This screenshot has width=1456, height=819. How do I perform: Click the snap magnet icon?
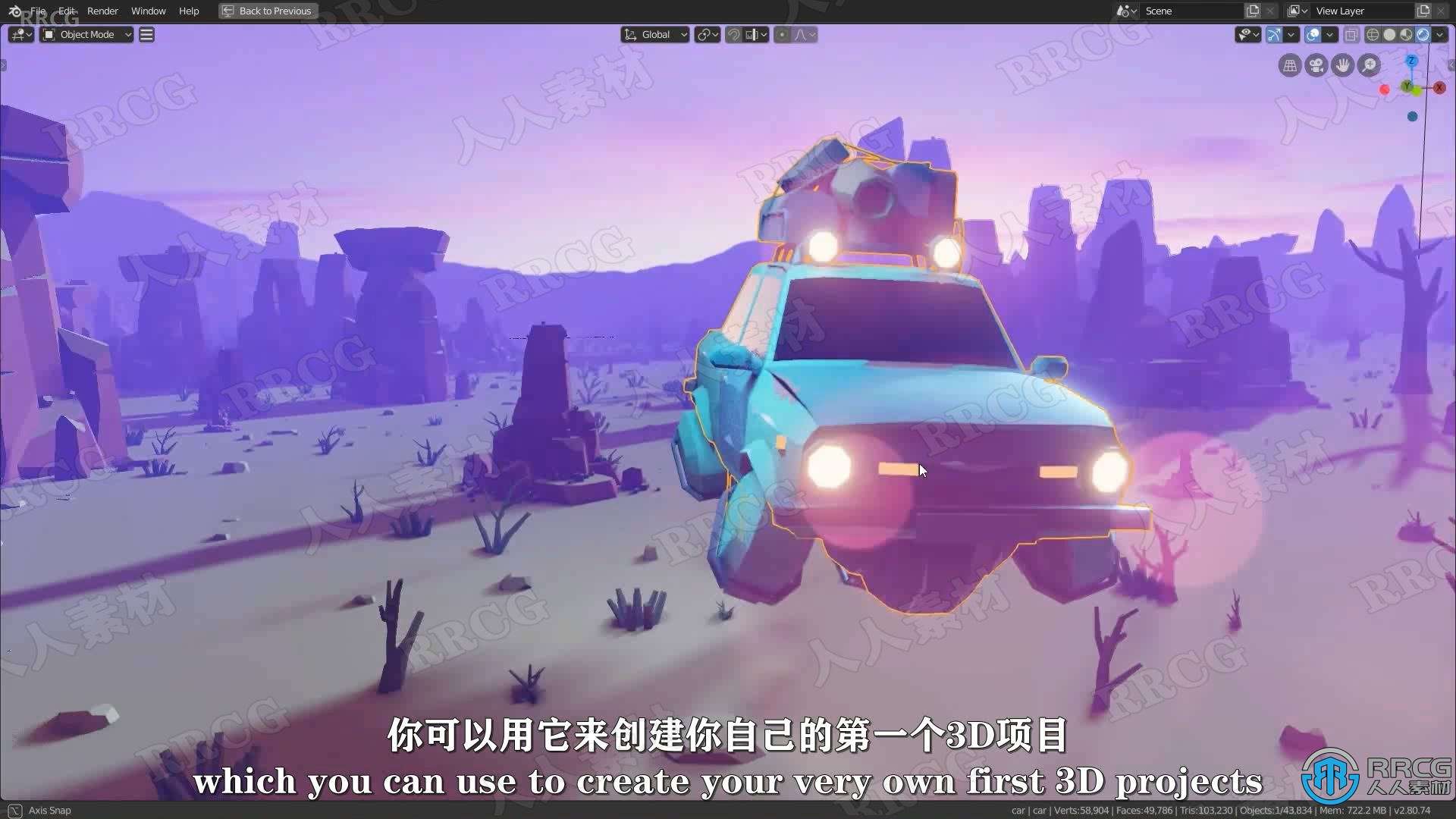tap(732, 34)
